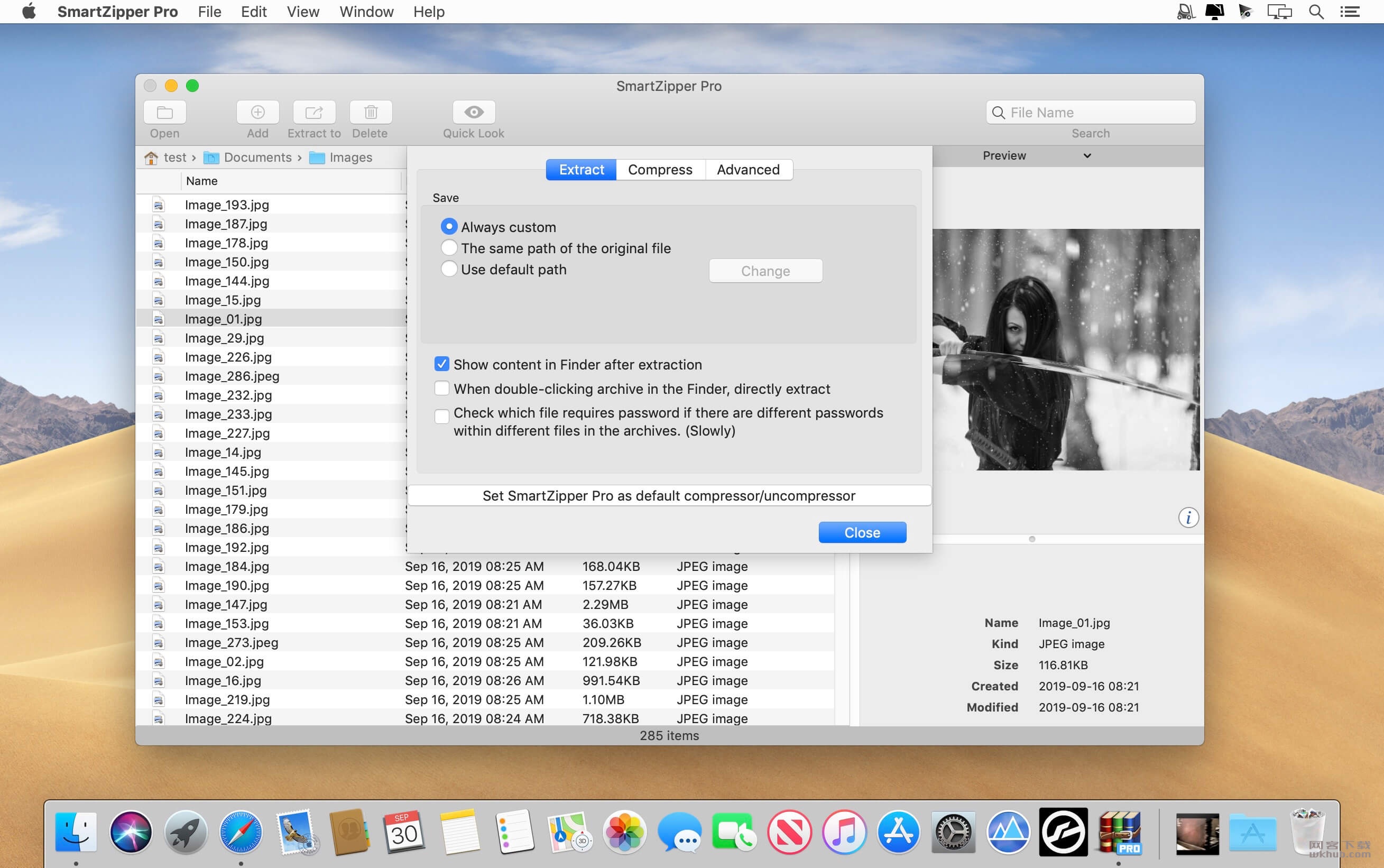Image resolution: width=1384 pixels, height=868 pixels.
Task: Click Spotlight search icon in menu bar
Action: (x=1316, y=12)
